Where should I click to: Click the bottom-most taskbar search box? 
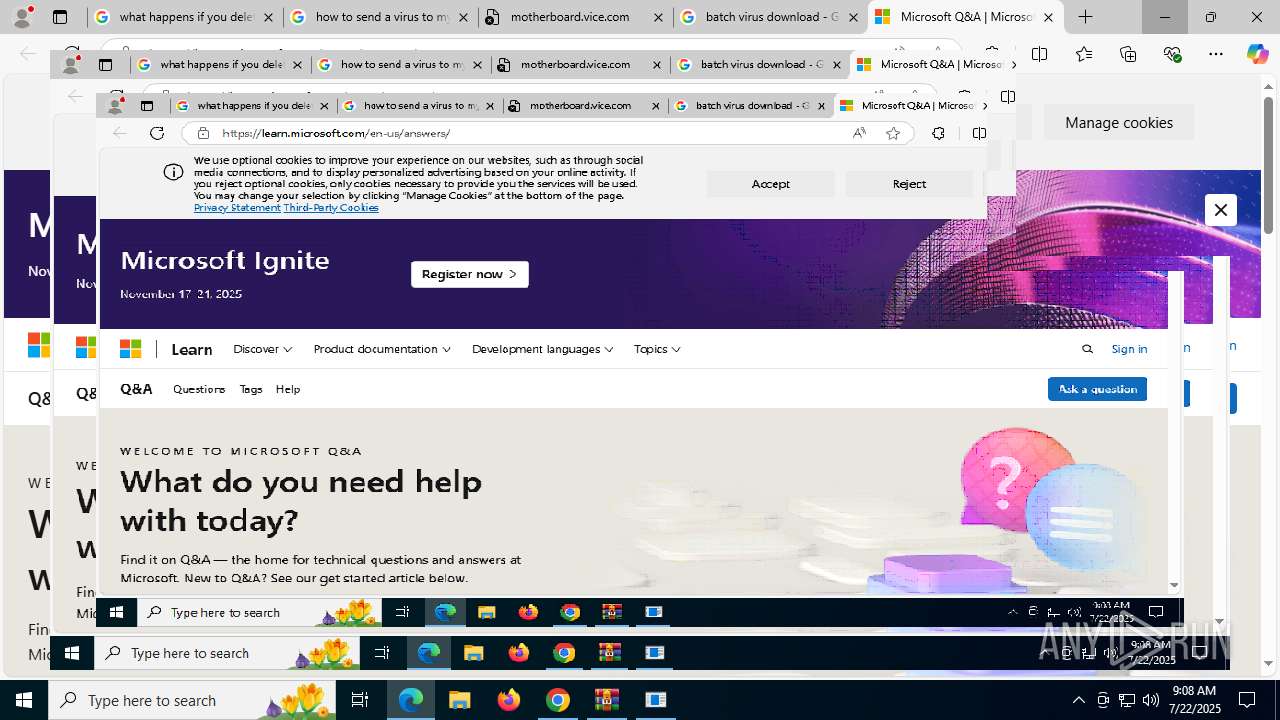[193, 700]
